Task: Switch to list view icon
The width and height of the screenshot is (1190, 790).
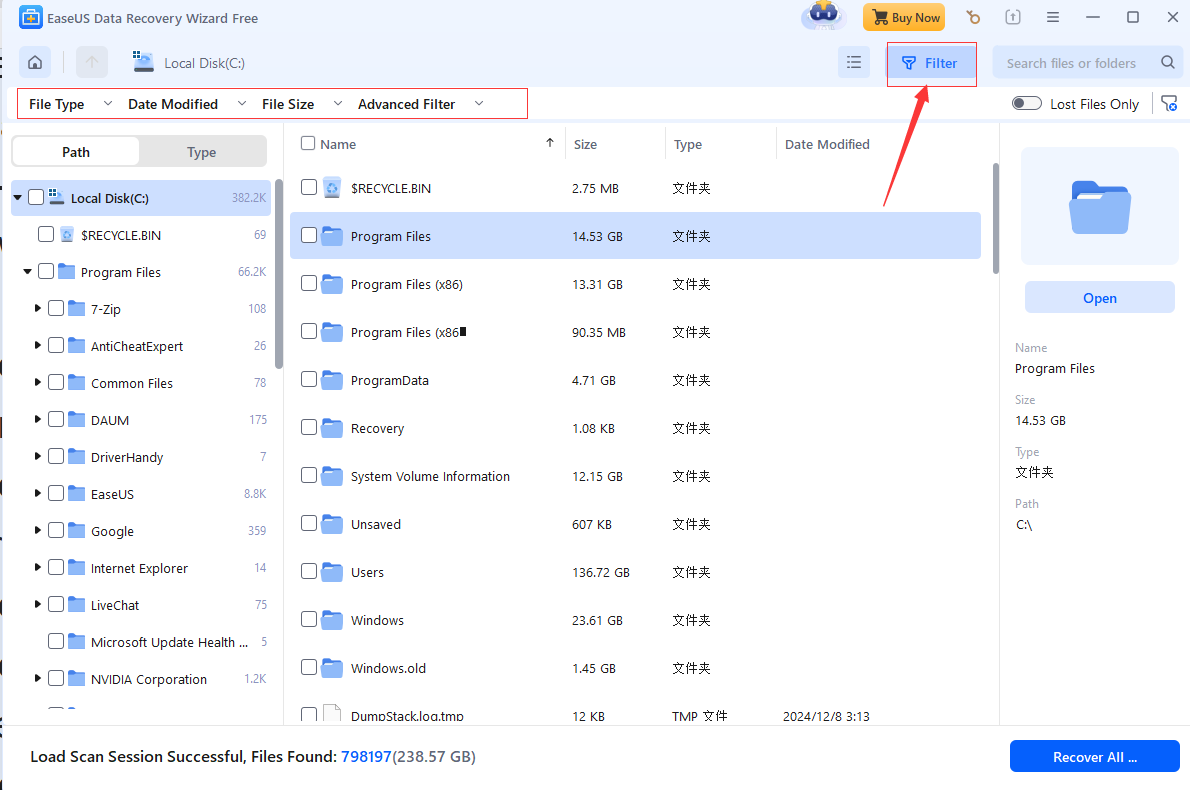Action: pyautogui.click(x=854, y=63)
